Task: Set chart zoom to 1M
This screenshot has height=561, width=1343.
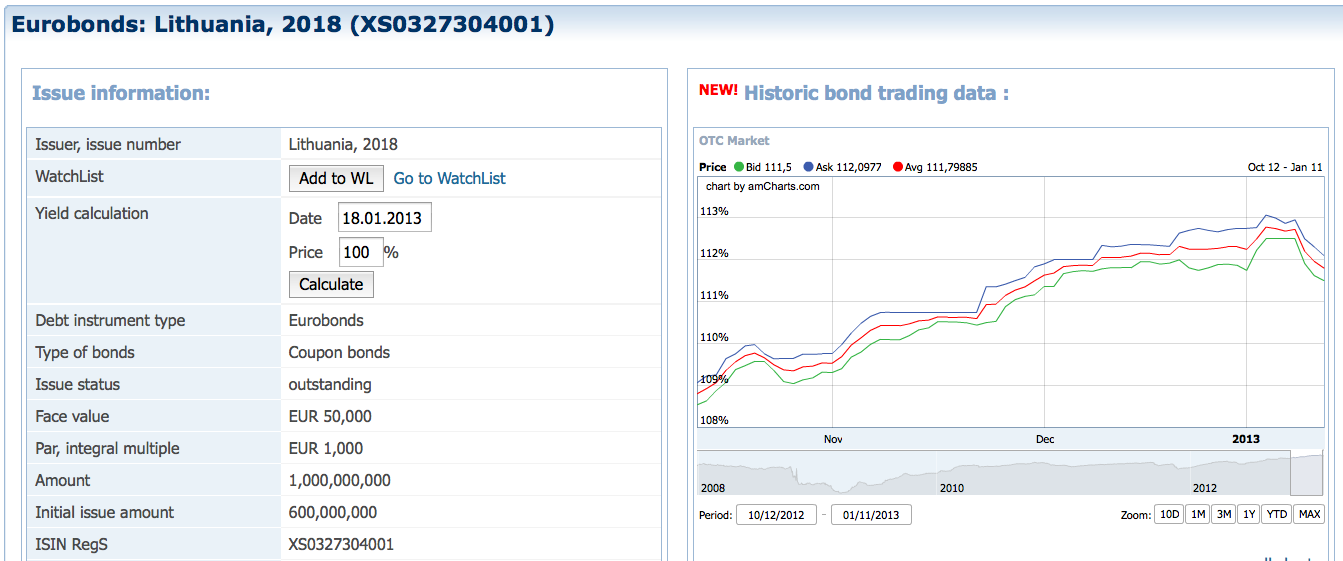Action: tap(1198, 515)
